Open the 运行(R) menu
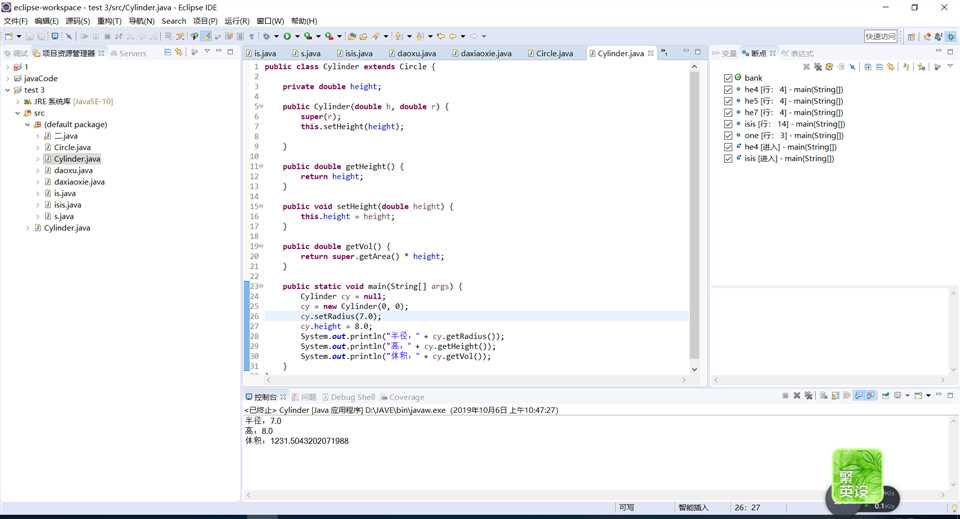The height and width of the screenshot is (519, 960). [237, 21]
